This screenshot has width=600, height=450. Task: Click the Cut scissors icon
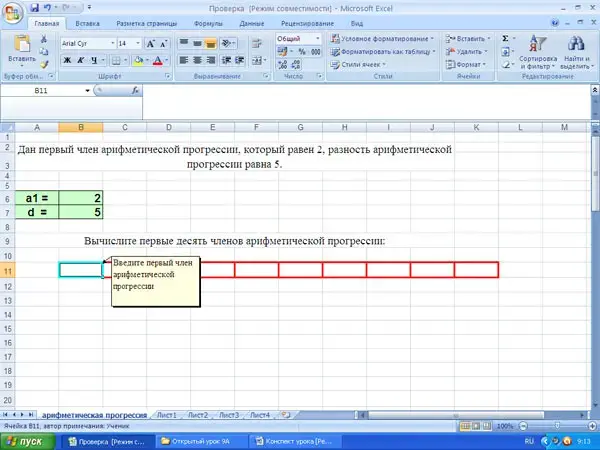[x=43, y=39]
